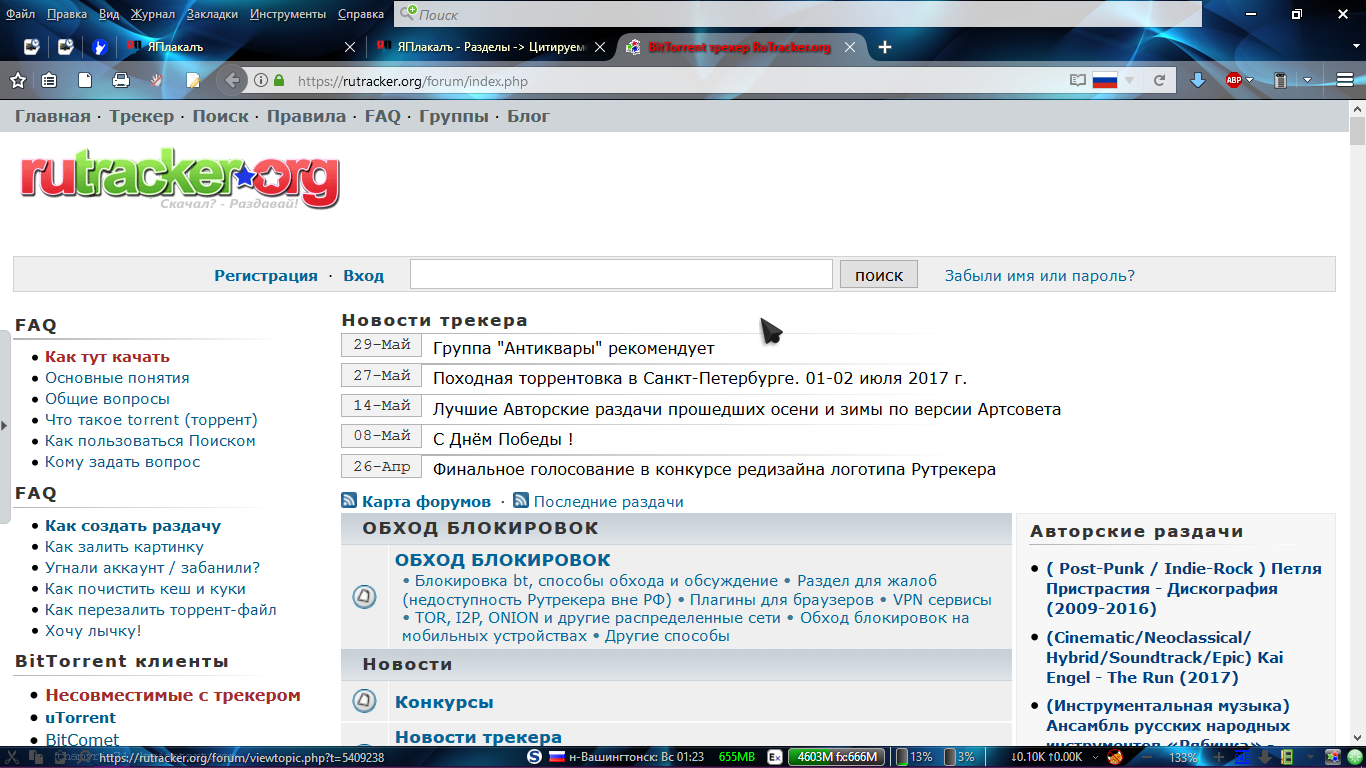Click inside the site search text field
The width and height of the screenshot is (1366, 768).
(x=621, y=274)
